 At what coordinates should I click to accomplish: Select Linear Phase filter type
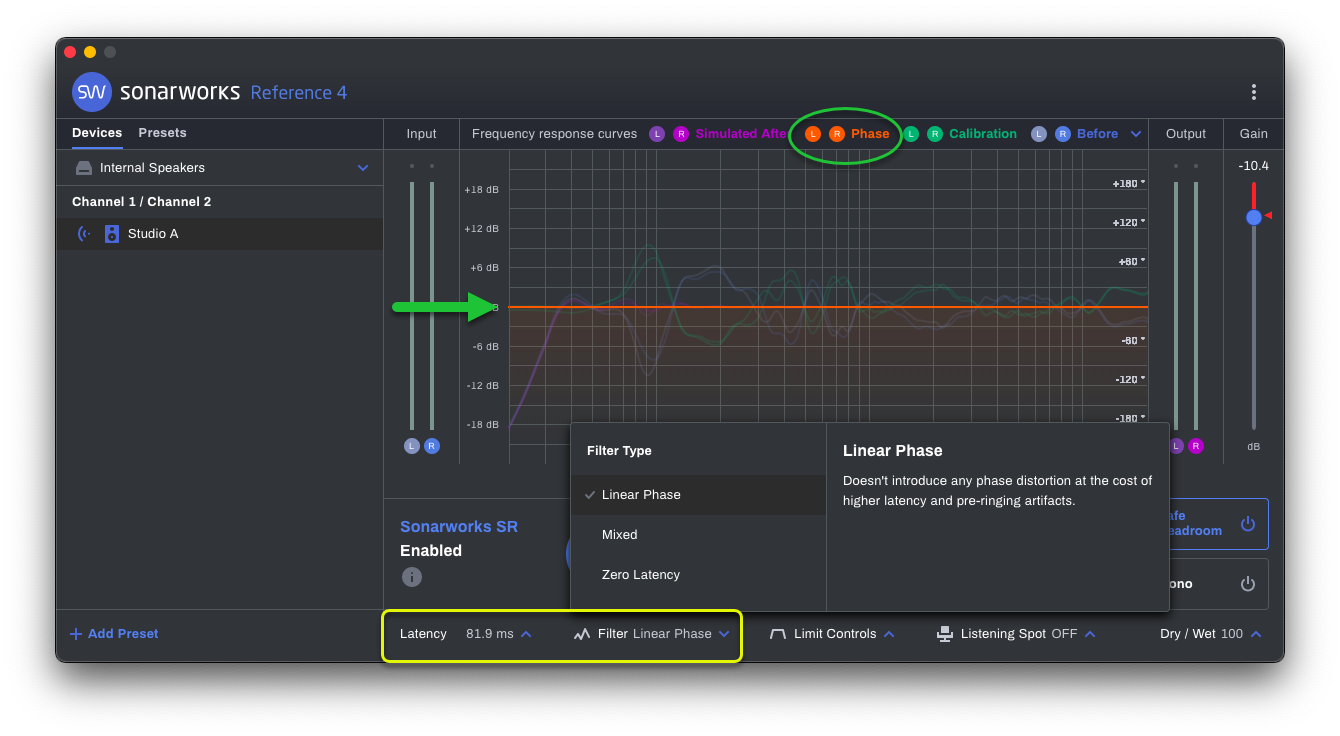point(698,495)
